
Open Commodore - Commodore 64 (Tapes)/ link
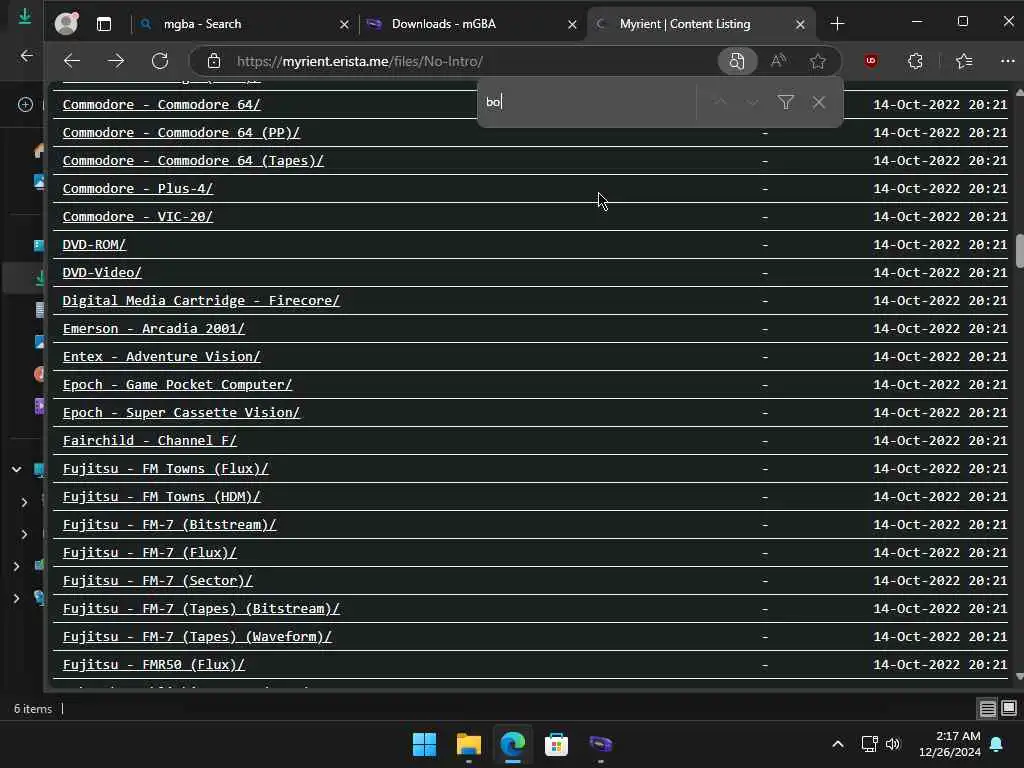pyautogui.click(x=193, y=161)
